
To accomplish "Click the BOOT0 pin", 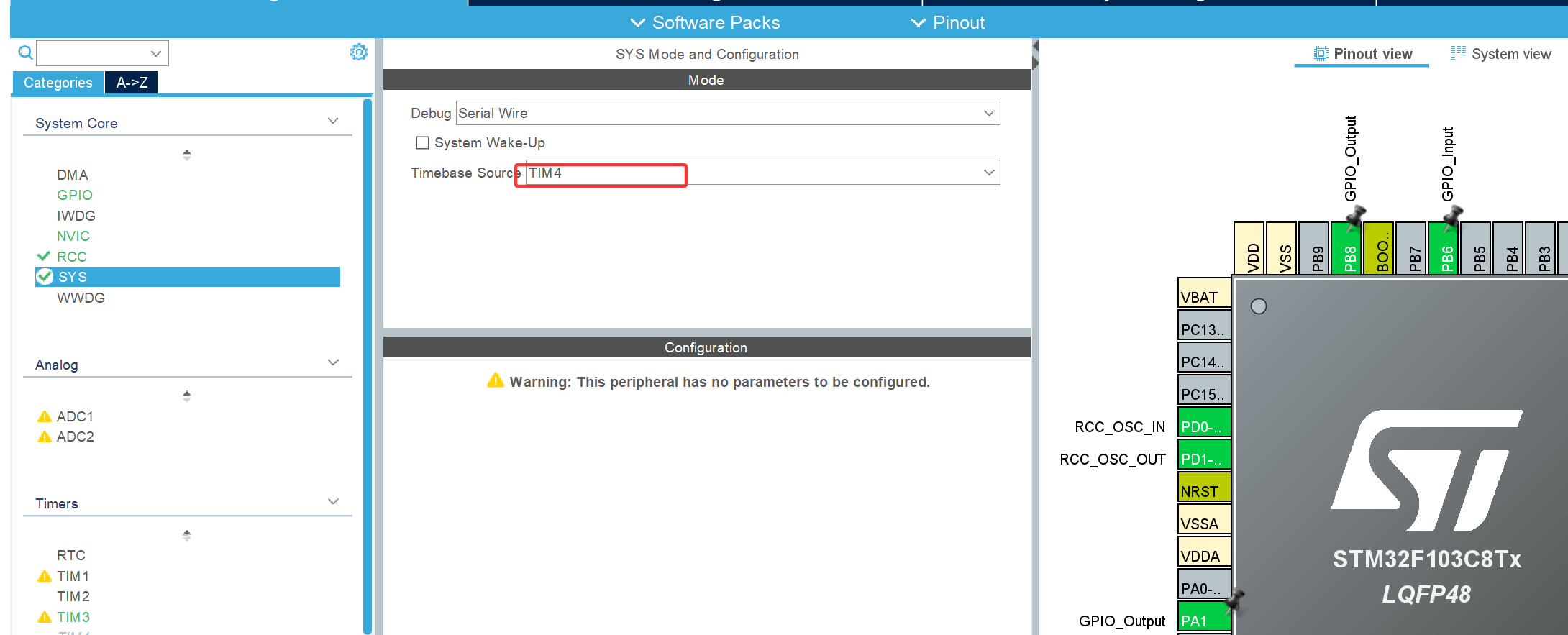I will (x=1379, y=248).
